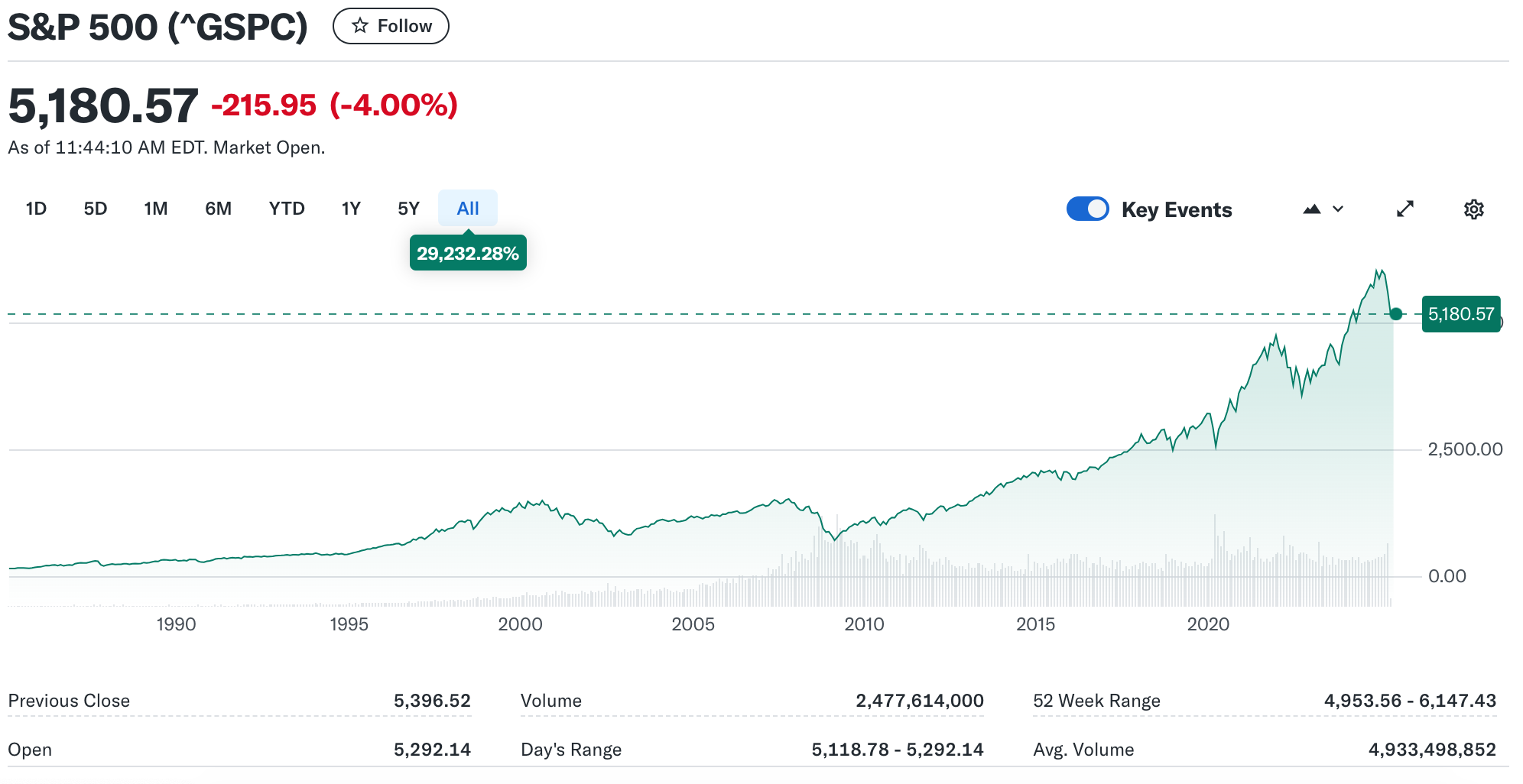Click the star icon in Follow button
The height and width of the screenshot is (784, 1523).
tap(360, 26)
